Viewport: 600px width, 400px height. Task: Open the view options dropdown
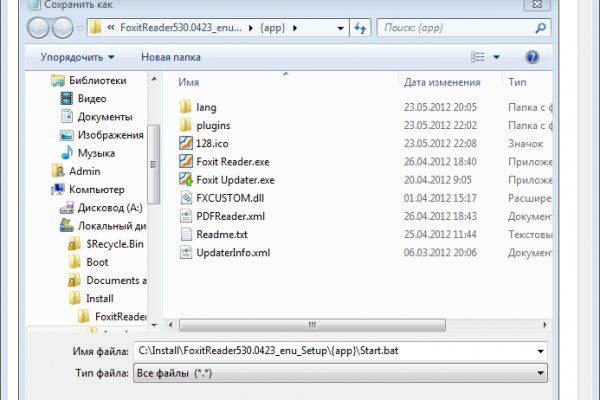click(495, 57)
